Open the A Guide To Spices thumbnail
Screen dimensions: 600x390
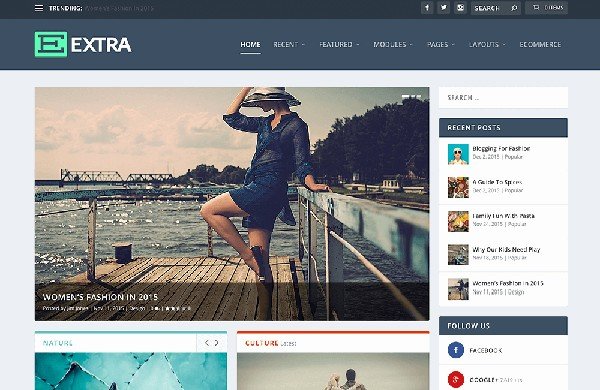(458, 187)
